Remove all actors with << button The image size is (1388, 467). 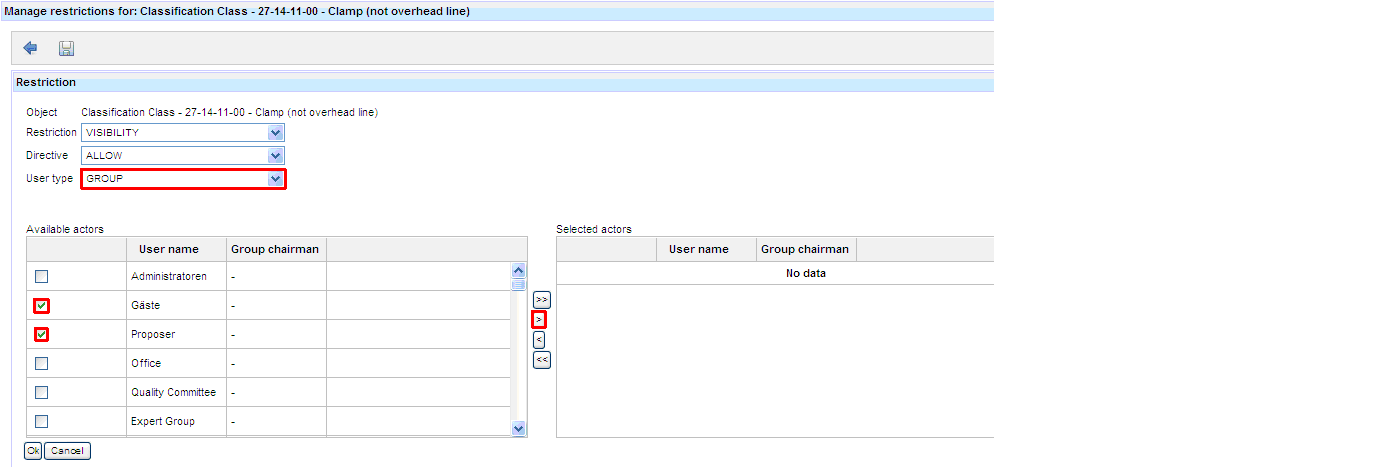[541, 359]
